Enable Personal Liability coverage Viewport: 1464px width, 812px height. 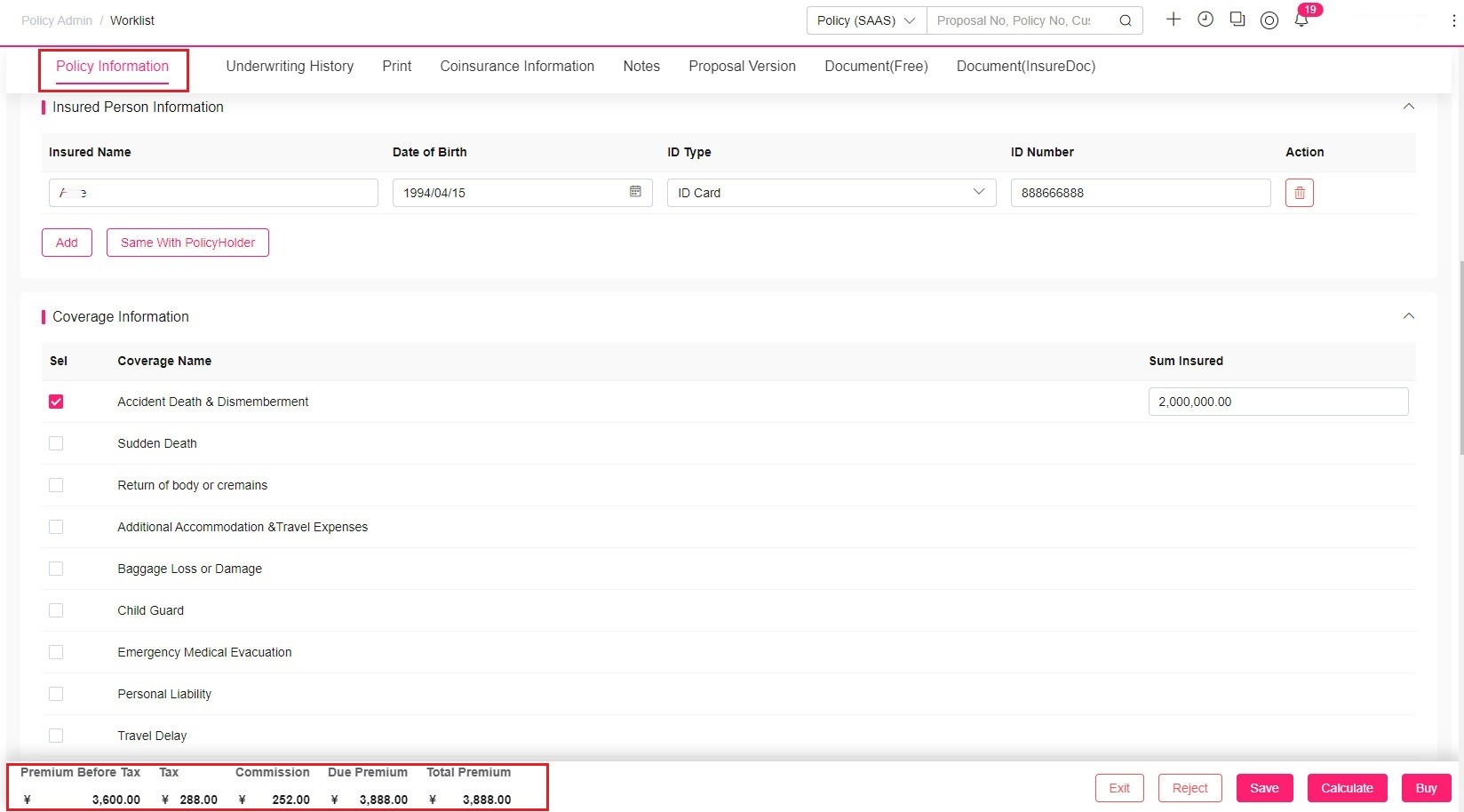tap(56, 694)
